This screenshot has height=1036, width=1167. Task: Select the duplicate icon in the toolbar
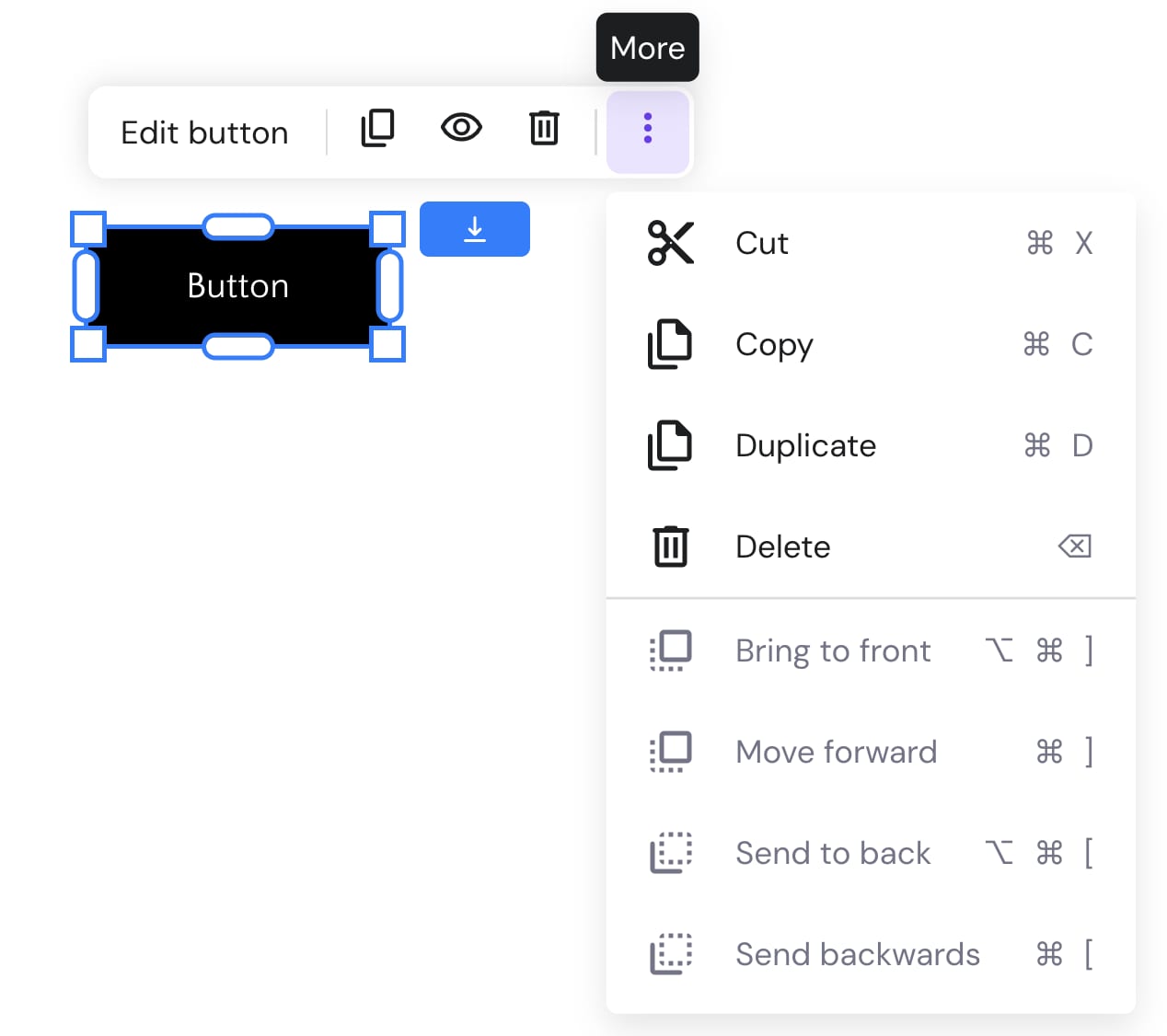pyautogui.click(x=376, y=129)
